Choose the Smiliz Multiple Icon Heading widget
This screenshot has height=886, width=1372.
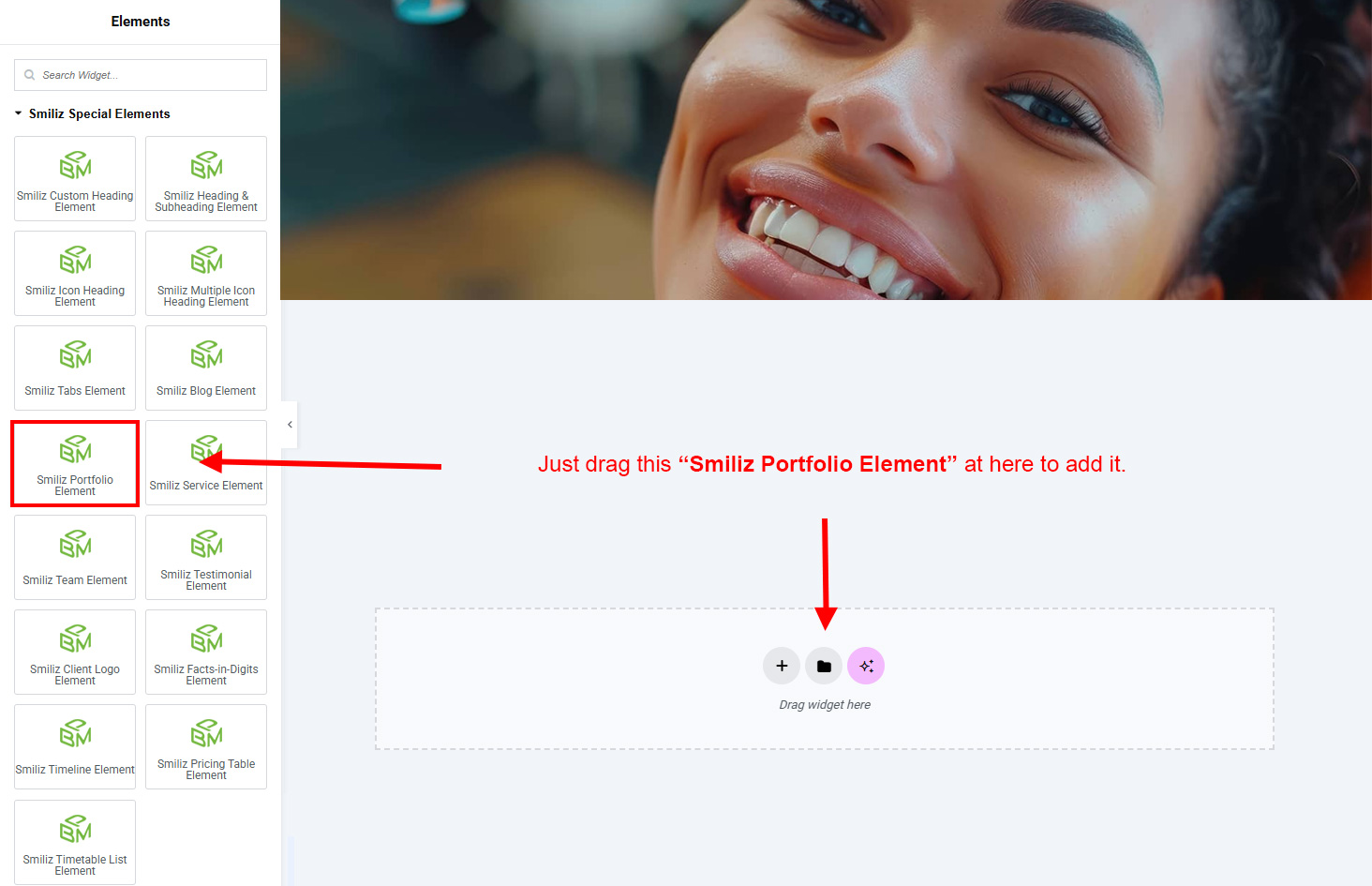click(206, 274)
